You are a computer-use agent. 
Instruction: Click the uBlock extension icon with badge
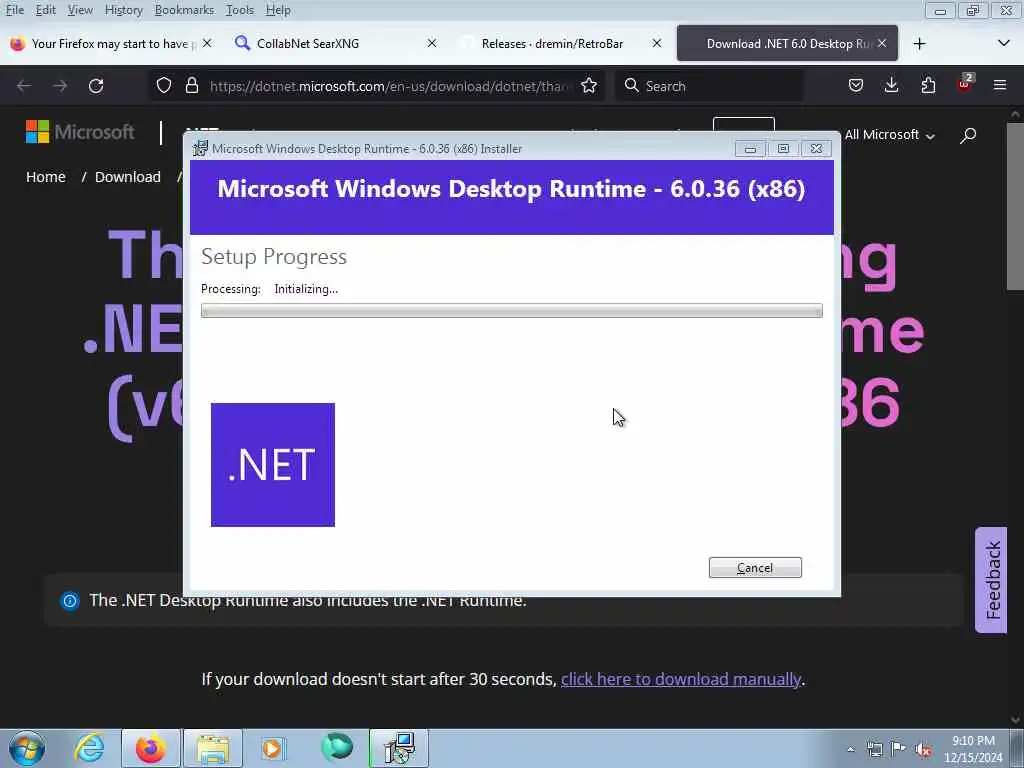tap(965, 84)
